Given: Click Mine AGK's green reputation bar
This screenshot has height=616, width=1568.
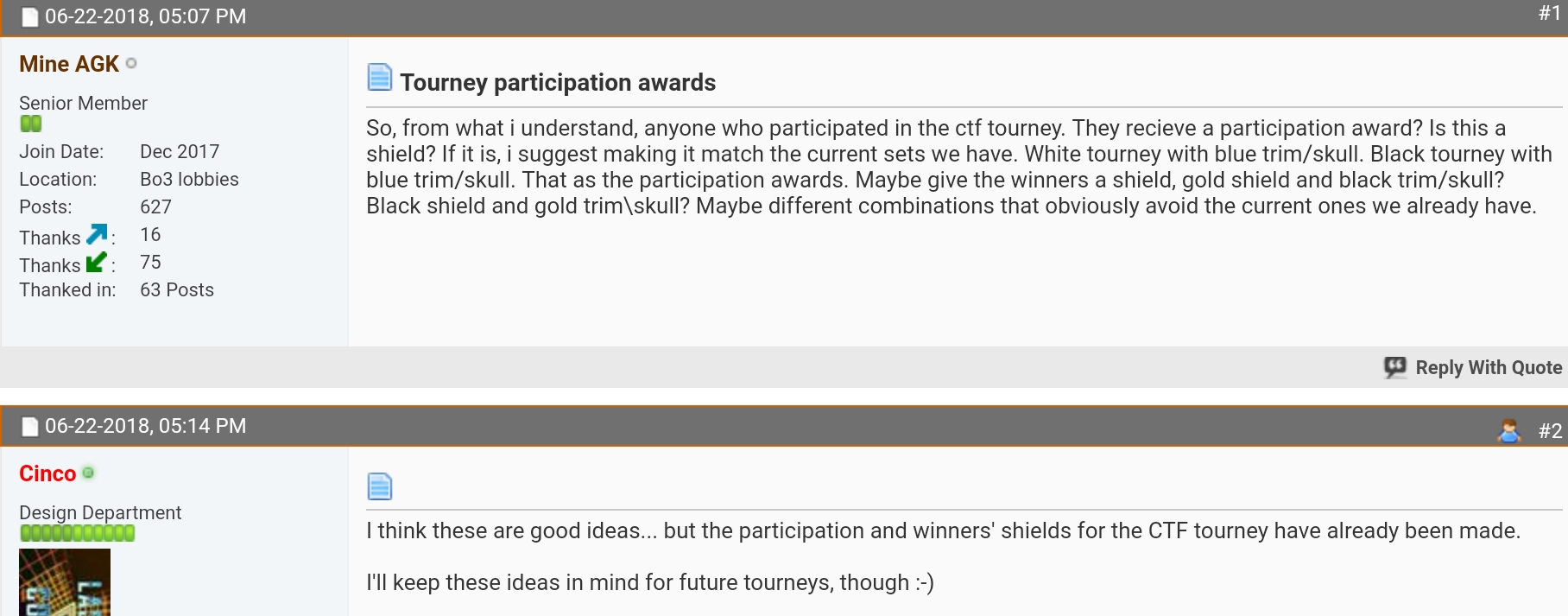Looking at the screenshot, I should [31, 124].
